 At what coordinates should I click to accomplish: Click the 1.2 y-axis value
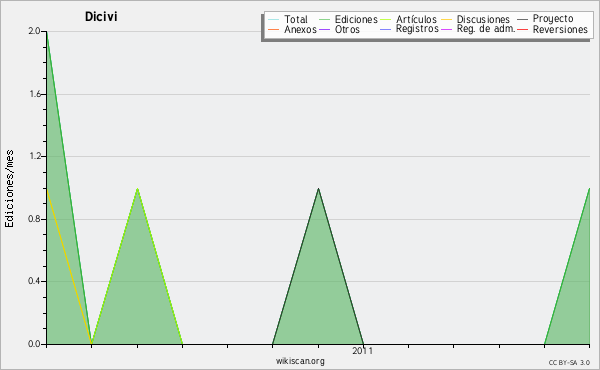[34, 156]
